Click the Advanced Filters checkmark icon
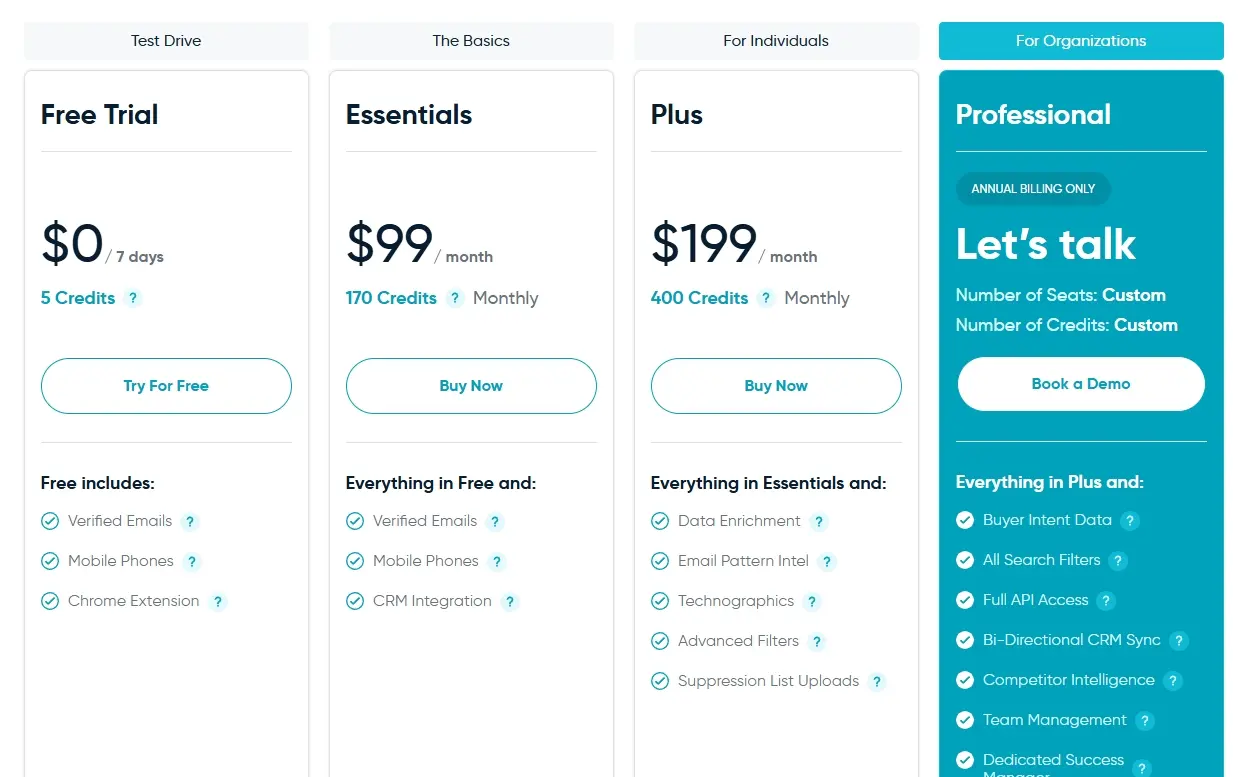Viewport: 1239px width, 777px height. 660,641
